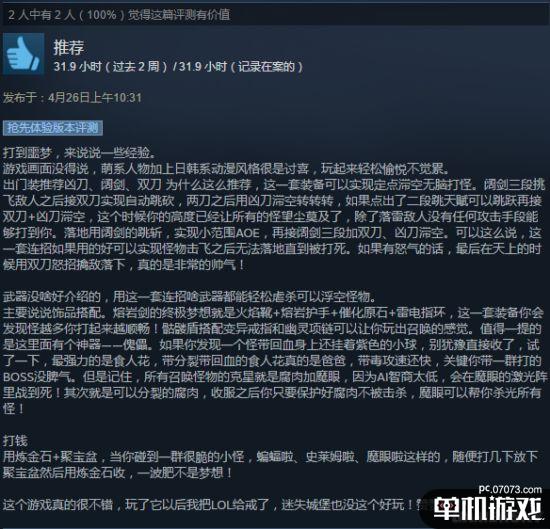Click the 发布于 4月26日 posted date
Screen dimensions: 550x529
[x=72, y=98]
